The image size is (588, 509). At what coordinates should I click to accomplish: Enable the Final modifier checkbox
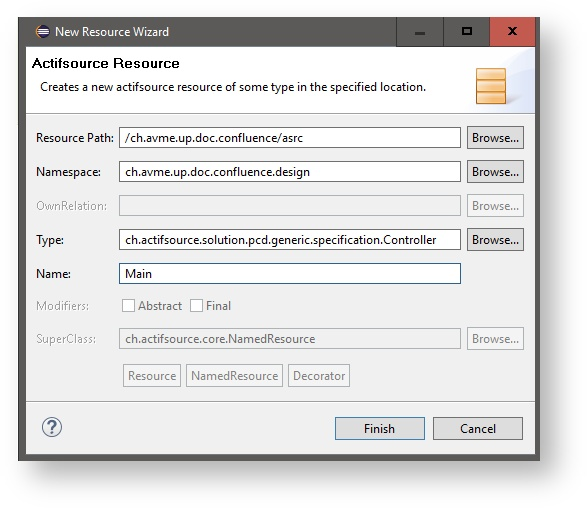196,306
